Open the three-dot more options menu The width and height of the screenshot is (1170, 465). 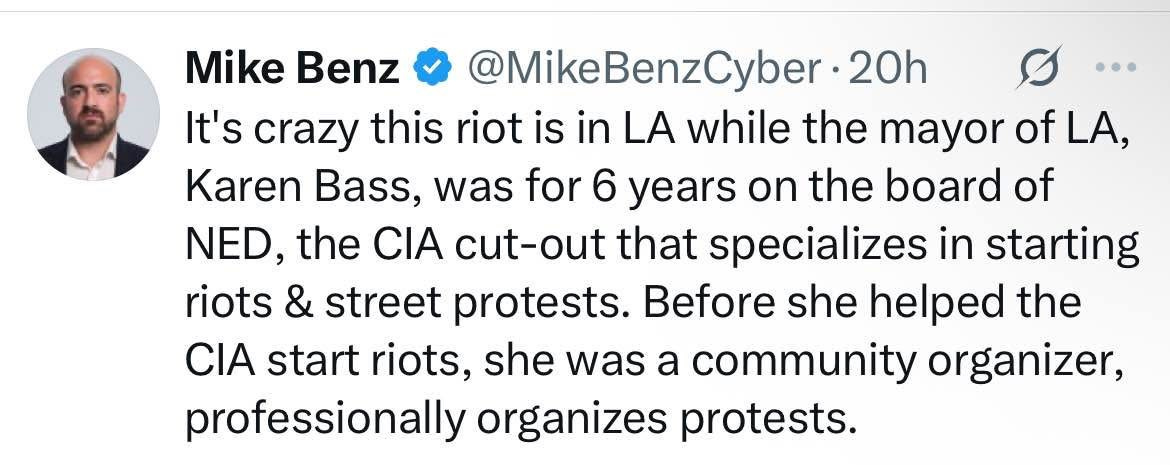point(1115,67)
